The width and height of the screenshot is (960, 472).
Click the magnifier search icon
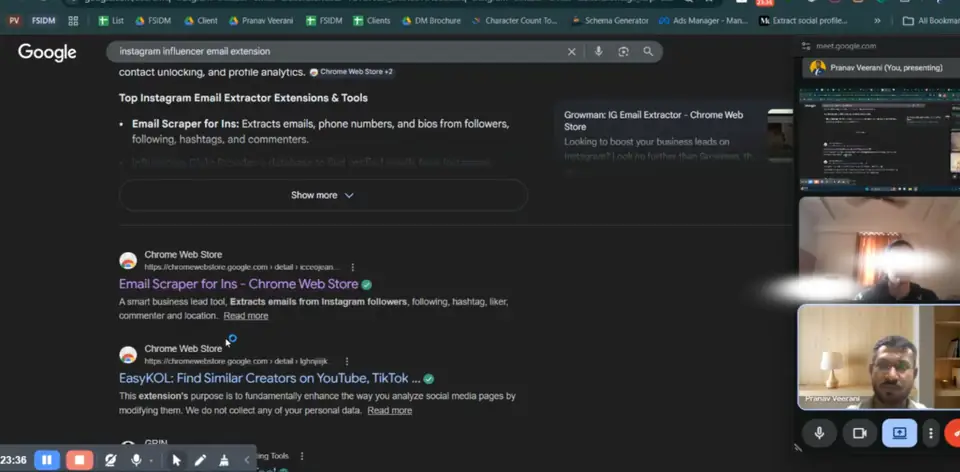[648, 51]
